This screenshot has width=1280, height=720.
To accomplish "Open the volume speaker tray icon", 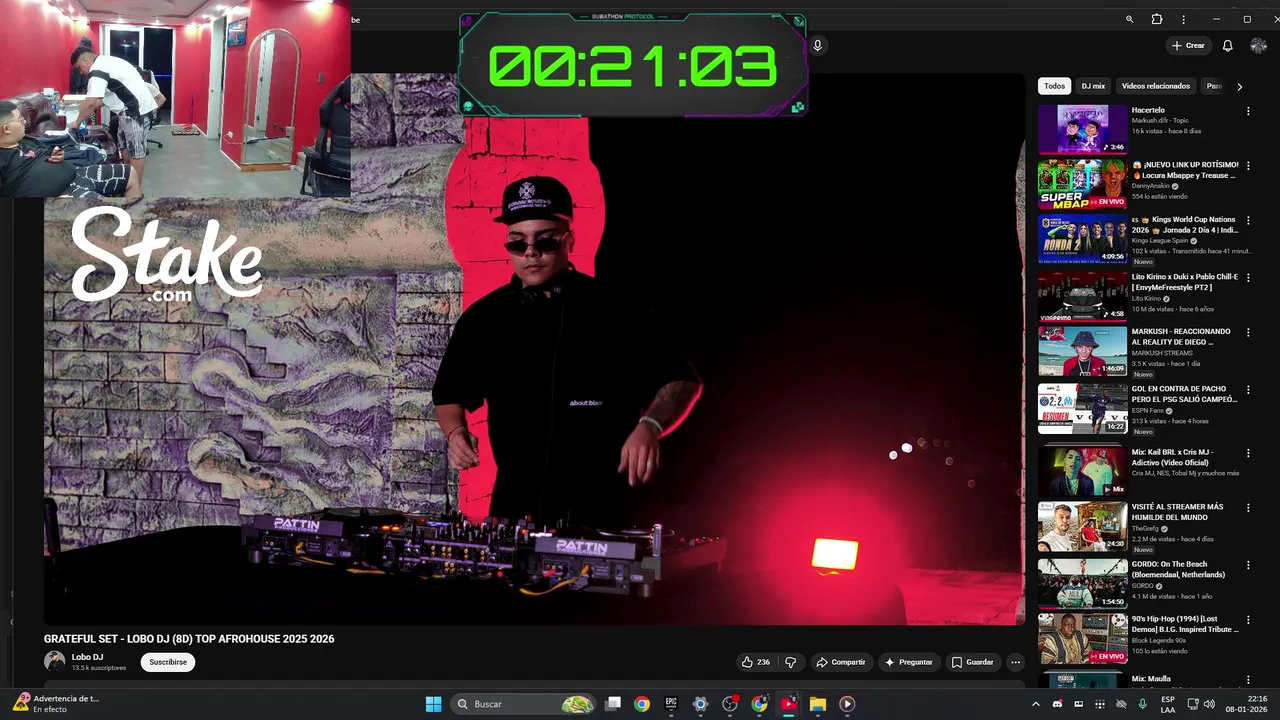I will pos(1209,704).
